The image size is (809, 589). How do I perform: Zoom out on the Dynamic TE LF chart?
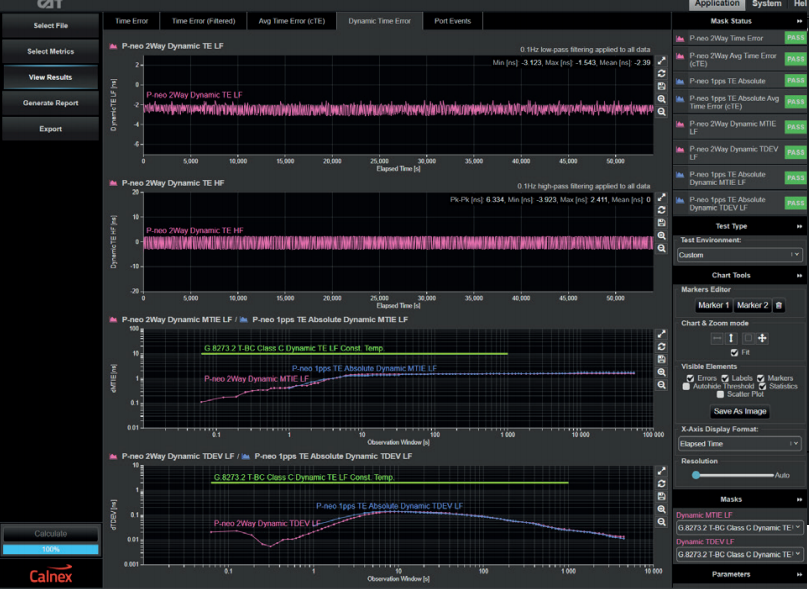click(x=662, y=113)
